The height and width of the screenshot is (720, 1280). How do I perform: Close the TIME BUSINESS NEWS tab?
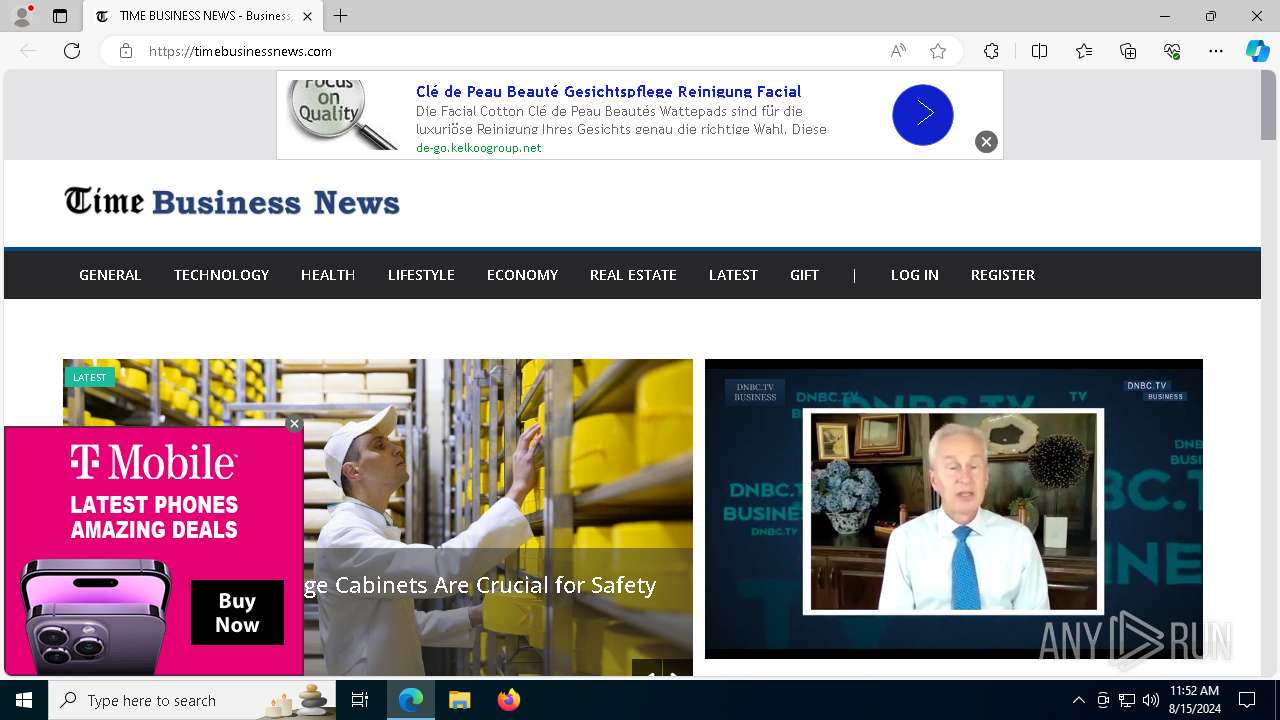307,16
